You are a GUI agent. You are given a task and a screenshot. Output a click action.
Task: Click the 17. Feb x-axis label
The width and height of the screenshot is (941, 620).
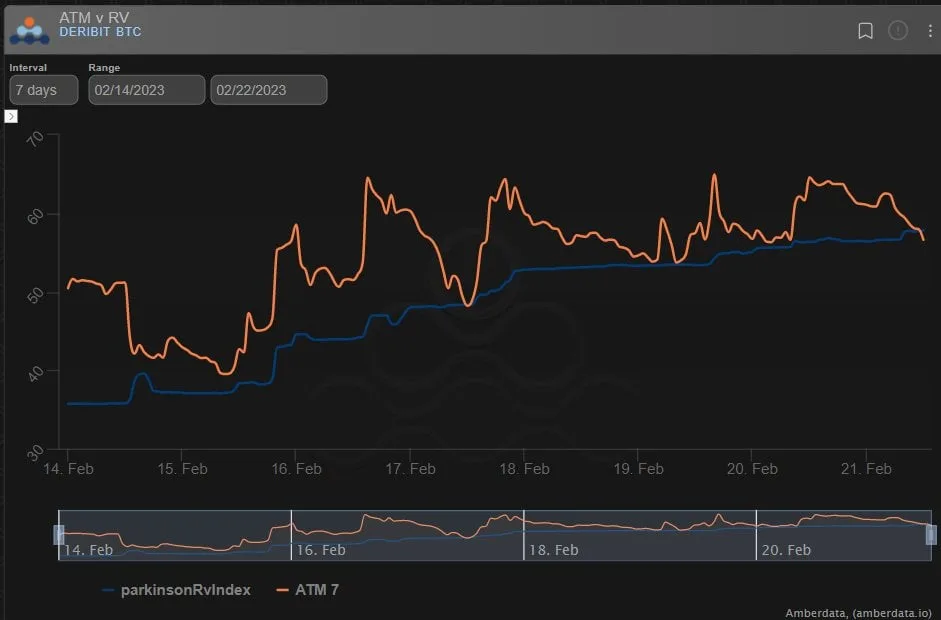click(x=410, y=469)
